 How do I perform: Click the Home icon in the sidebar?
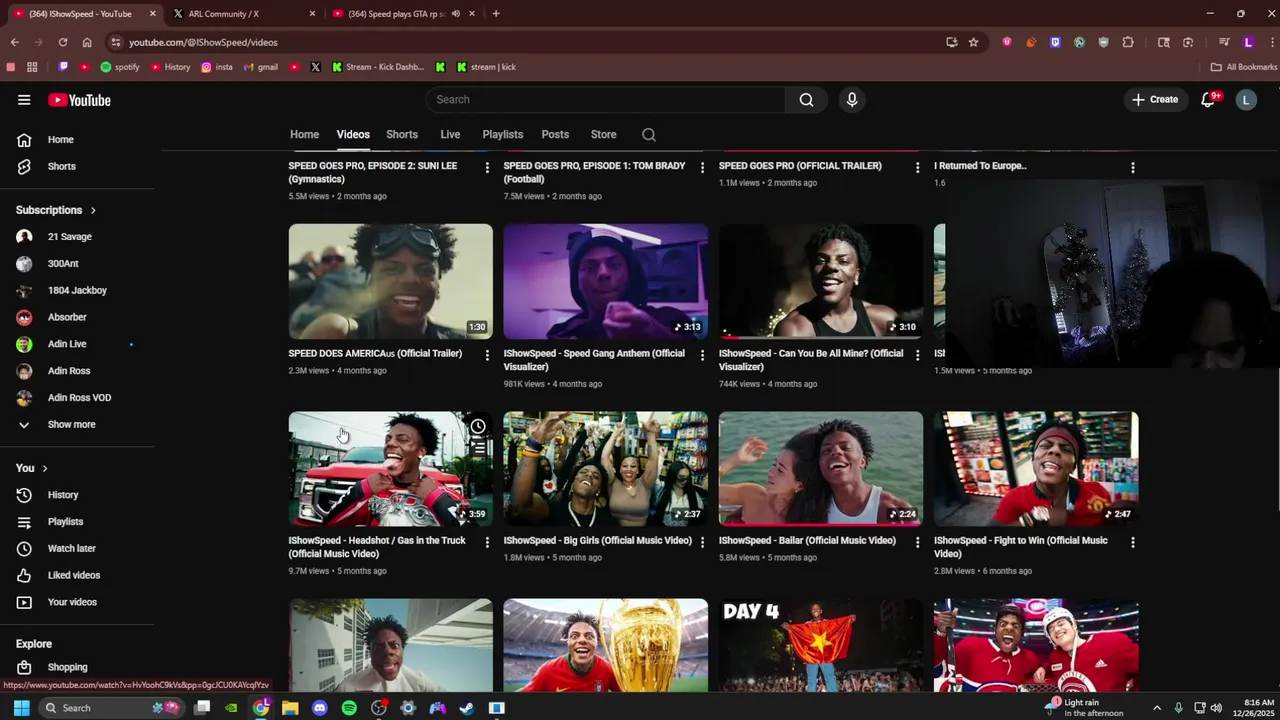coord(24,140)
